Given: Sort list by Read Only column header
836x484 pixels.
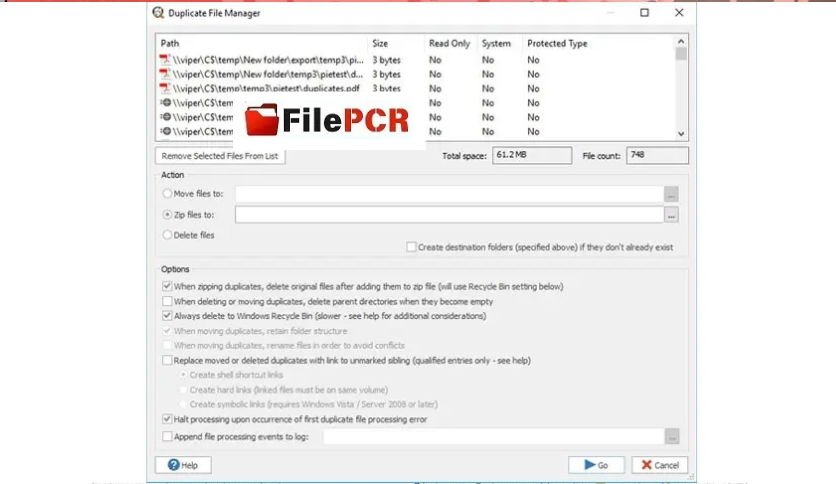Looking at the screenshot, I should [450, 43].
